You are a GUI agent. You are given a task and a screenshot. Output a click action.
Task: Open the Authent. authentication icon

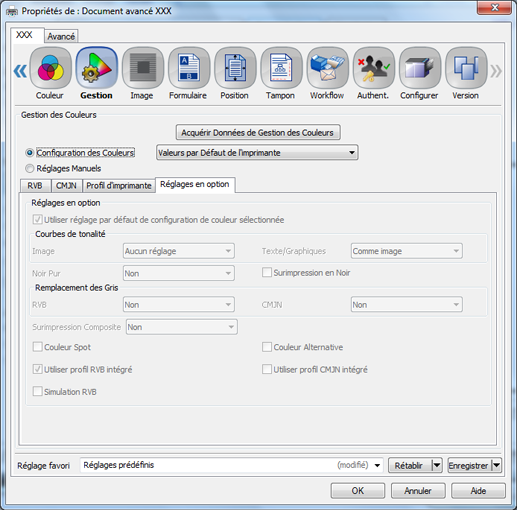(x=374, y=68)
